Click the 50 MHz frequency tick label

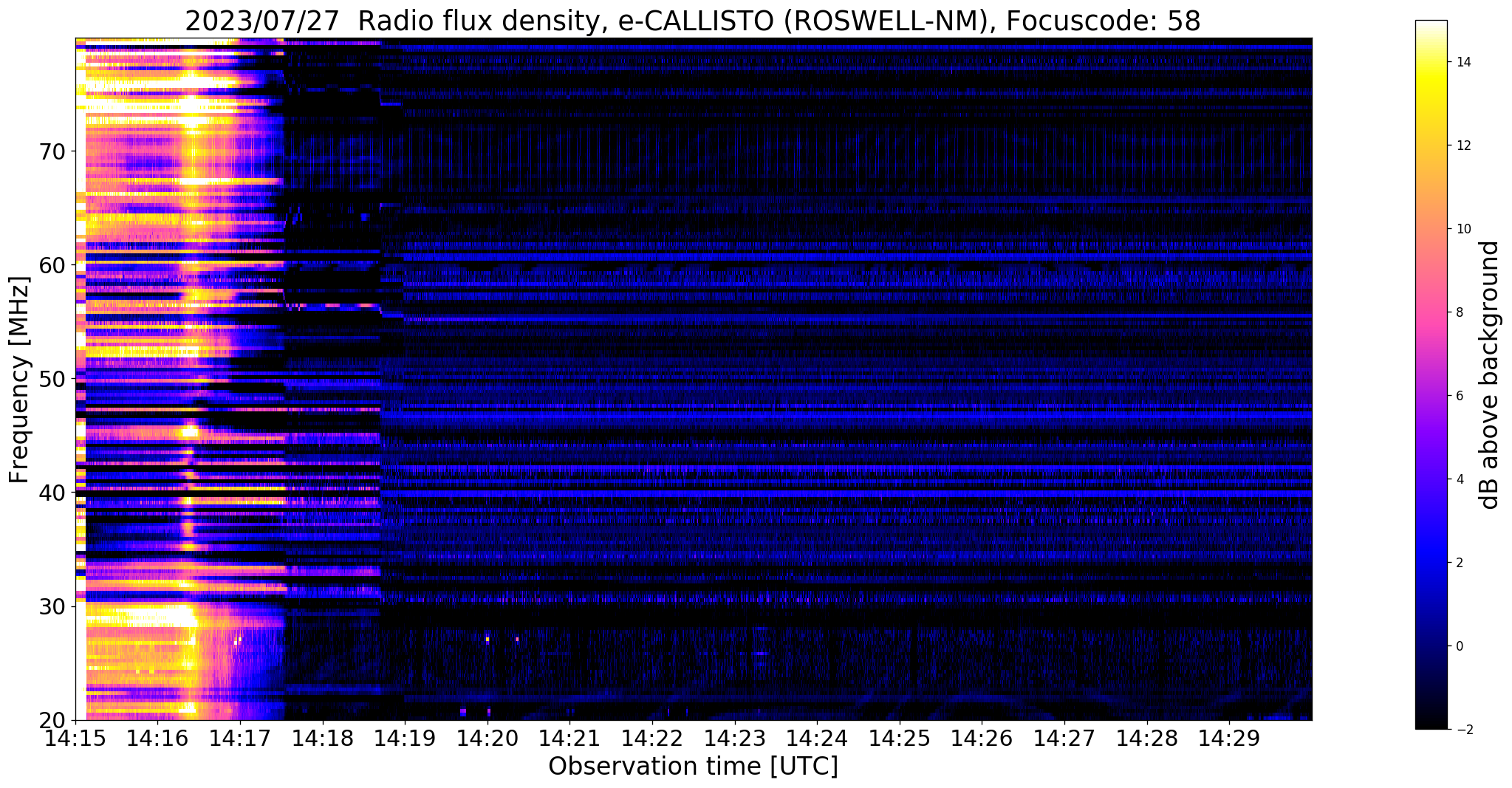51,379
